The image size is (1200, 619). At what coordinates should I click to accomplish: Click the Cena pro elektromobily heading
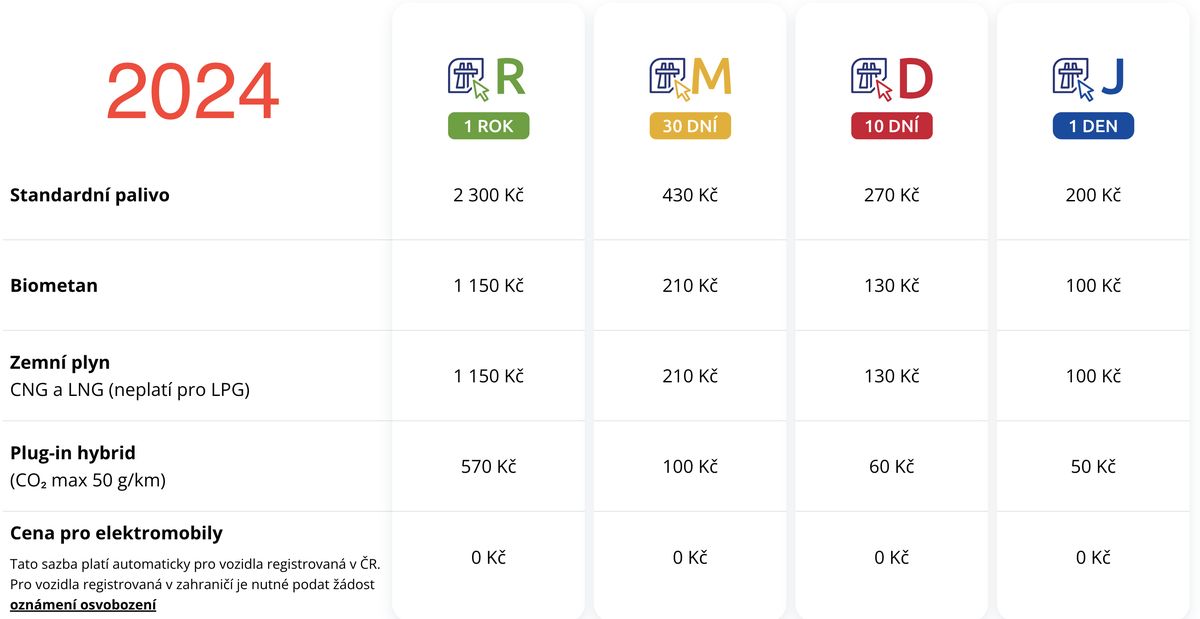tap(116, 533)
